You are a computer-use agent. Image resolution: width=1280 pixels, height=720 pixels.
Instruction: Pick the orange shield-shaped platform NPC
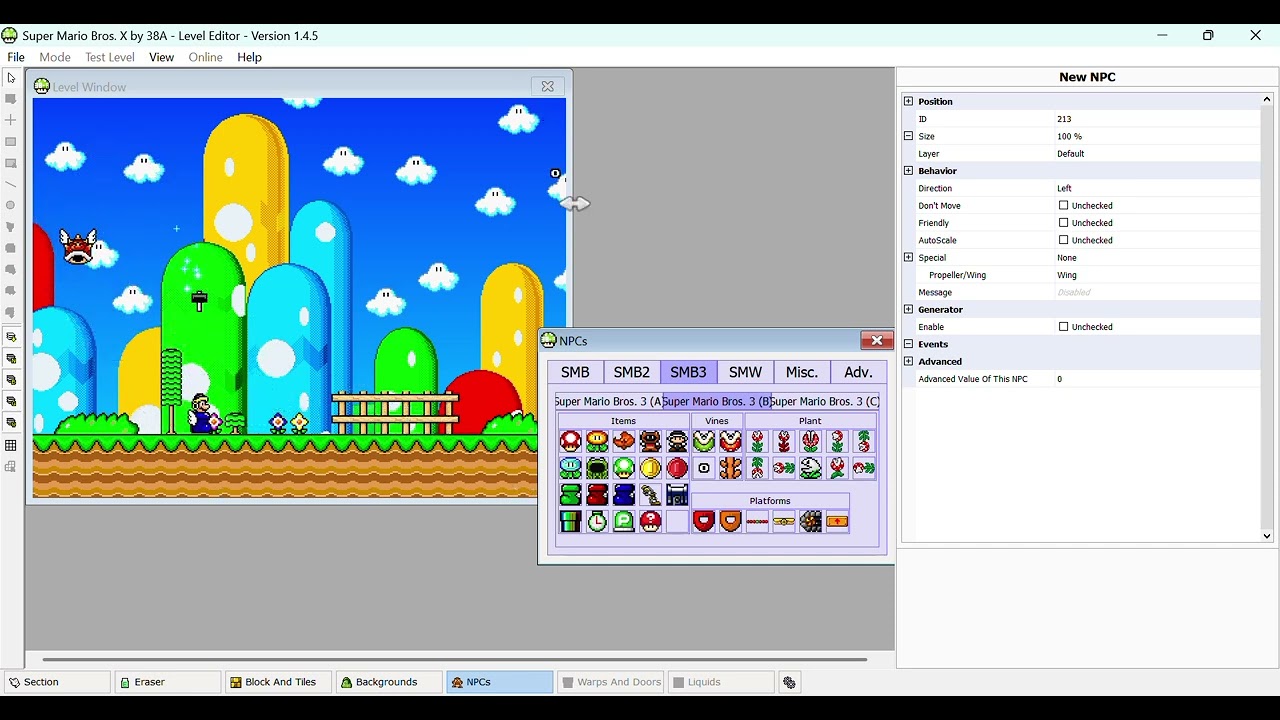[x=731, y=521]
